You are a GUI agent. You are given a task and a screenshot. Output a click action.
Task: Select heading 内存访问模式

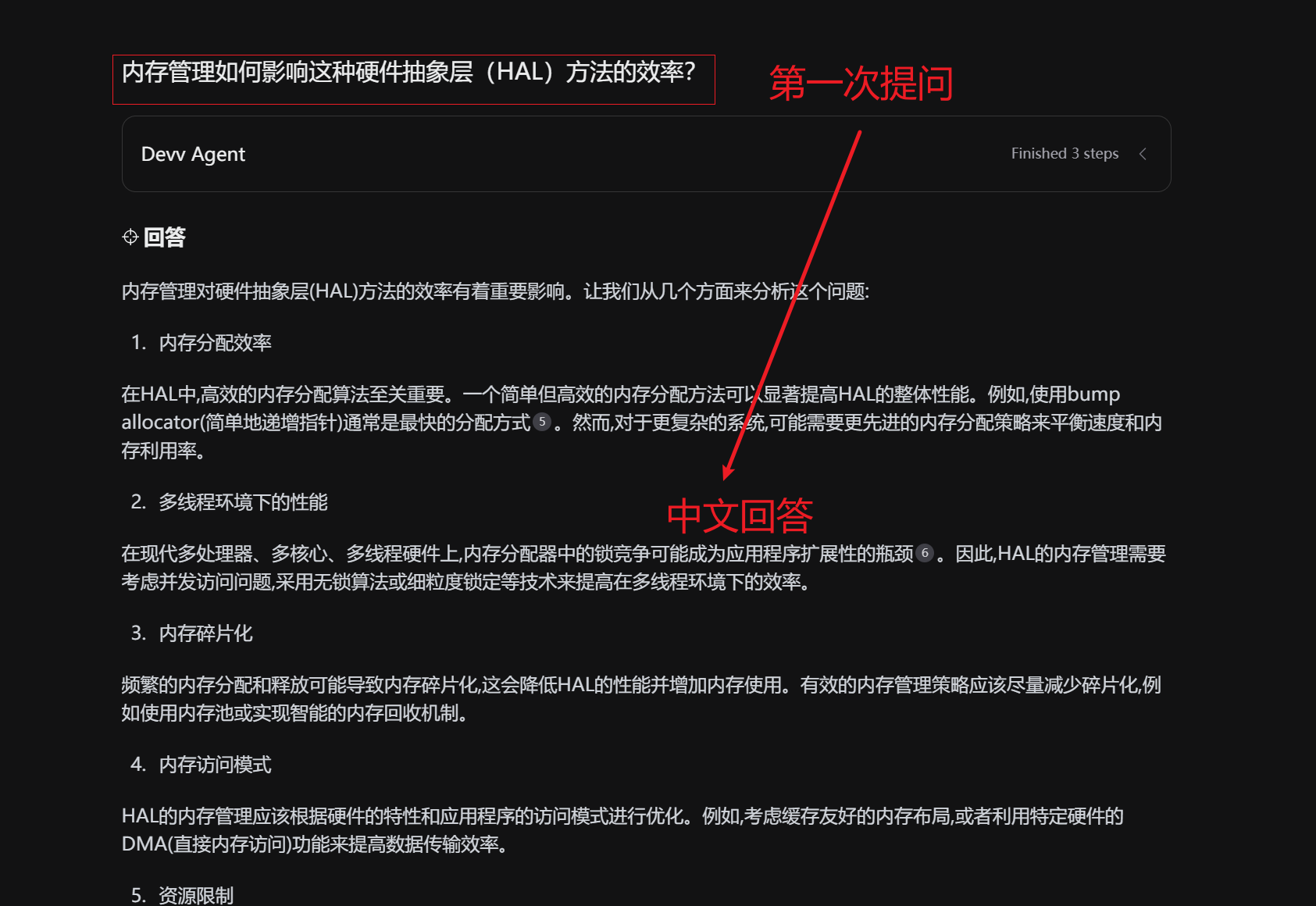[x=215, y=765]
